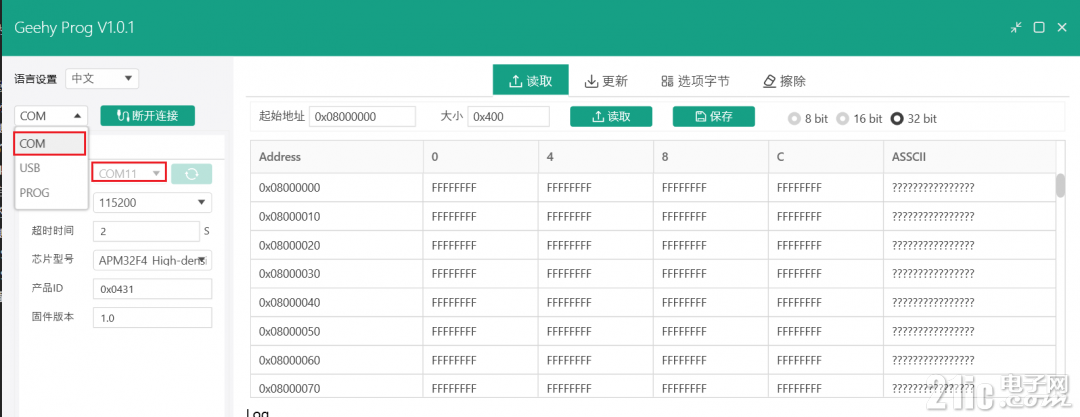This screenshot has height=417, width=1080.
Task: Click the 超时时间 timeout input field
Action: tap(146, 232)
